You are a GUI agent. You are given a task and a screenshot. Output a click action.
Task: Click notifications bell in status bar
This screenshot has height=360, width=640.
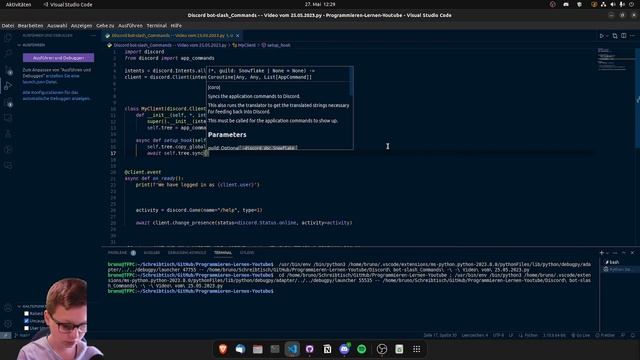coord(633,336)
